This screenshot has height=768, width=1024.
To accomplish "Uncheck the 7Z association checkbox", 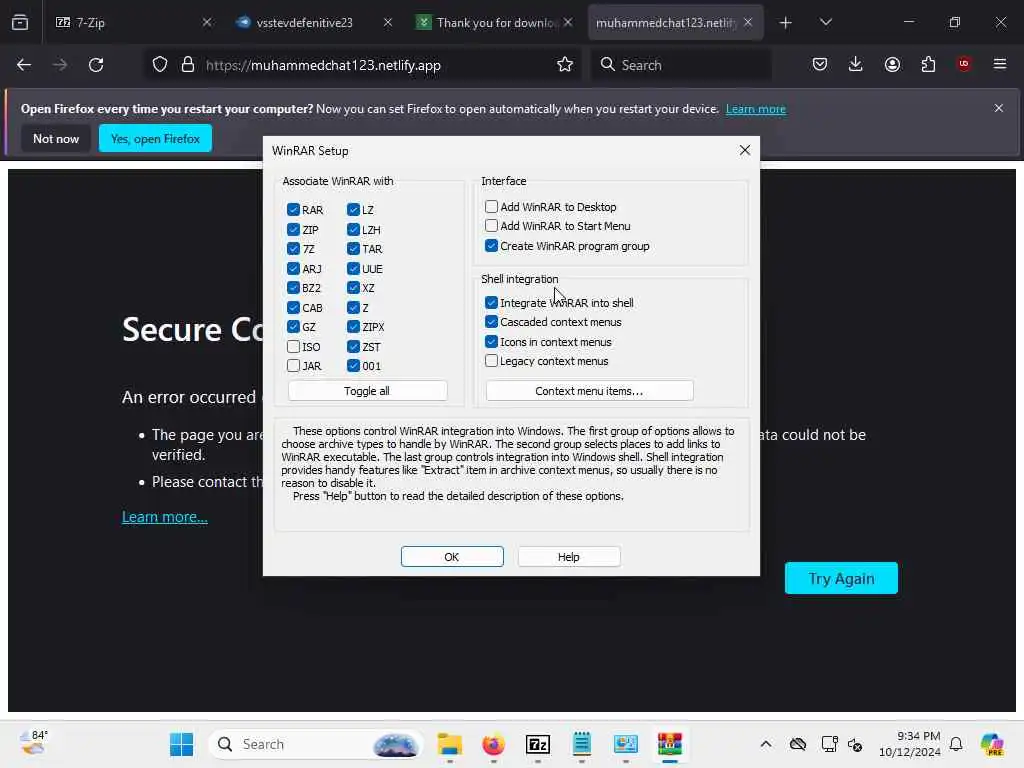I will pos(293,249).
